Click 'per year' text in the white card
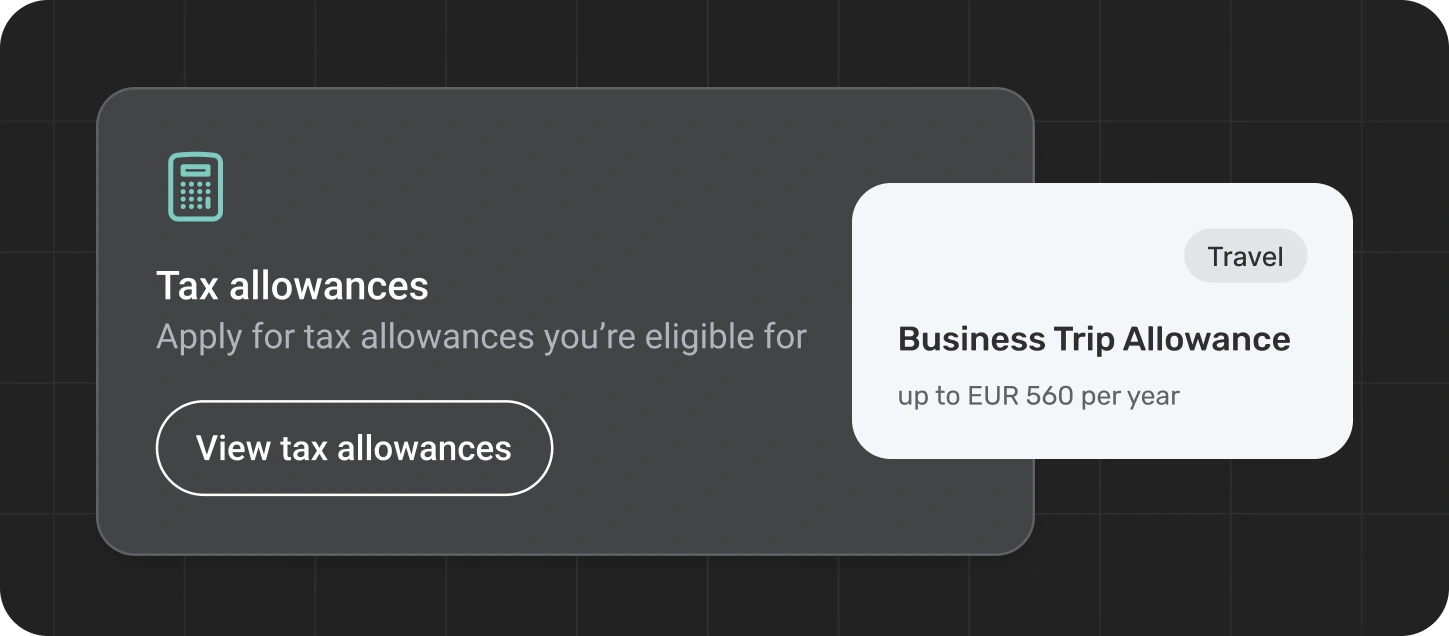The image size is (1449, 636). (x=1130, y=396)
